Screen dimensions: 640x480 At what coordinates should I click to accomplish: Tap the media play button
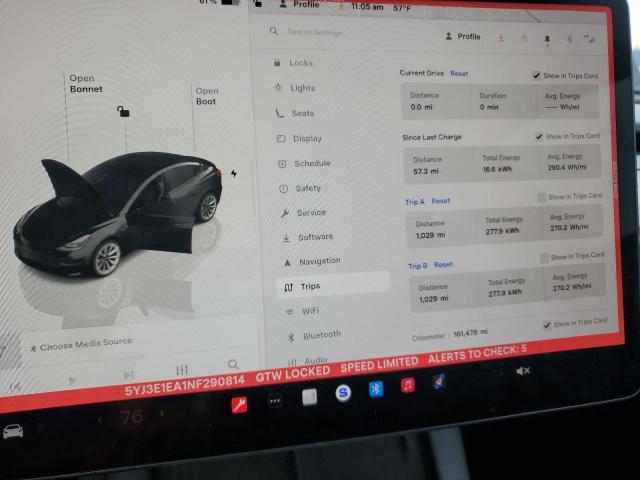point(72,381)
